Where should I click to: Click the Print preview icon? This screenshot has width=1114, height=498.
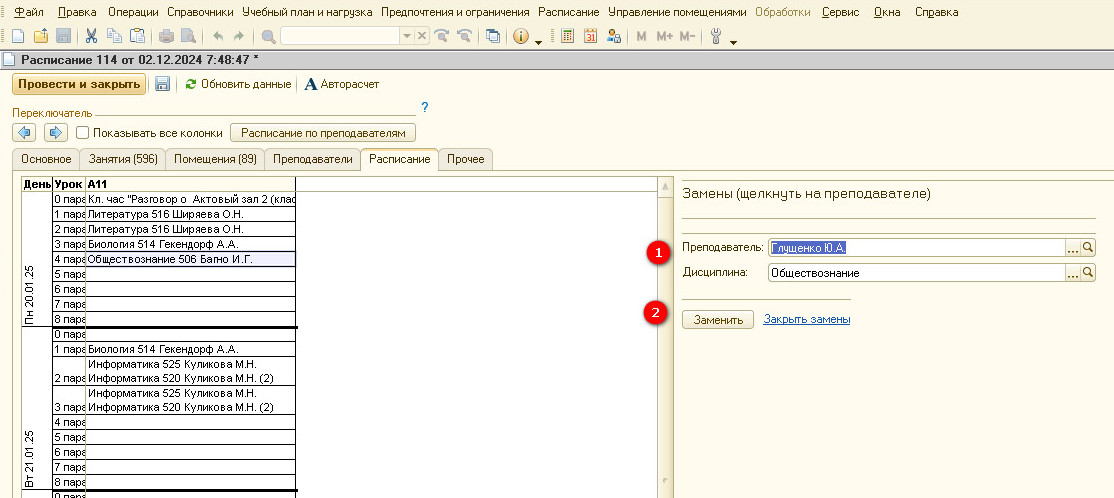pyautogui.click(x=188, y=36)
